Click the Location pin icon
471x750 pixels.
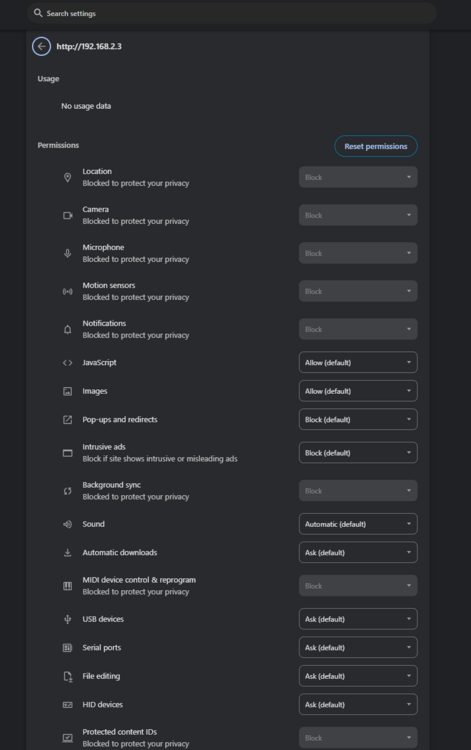[67, 177]
